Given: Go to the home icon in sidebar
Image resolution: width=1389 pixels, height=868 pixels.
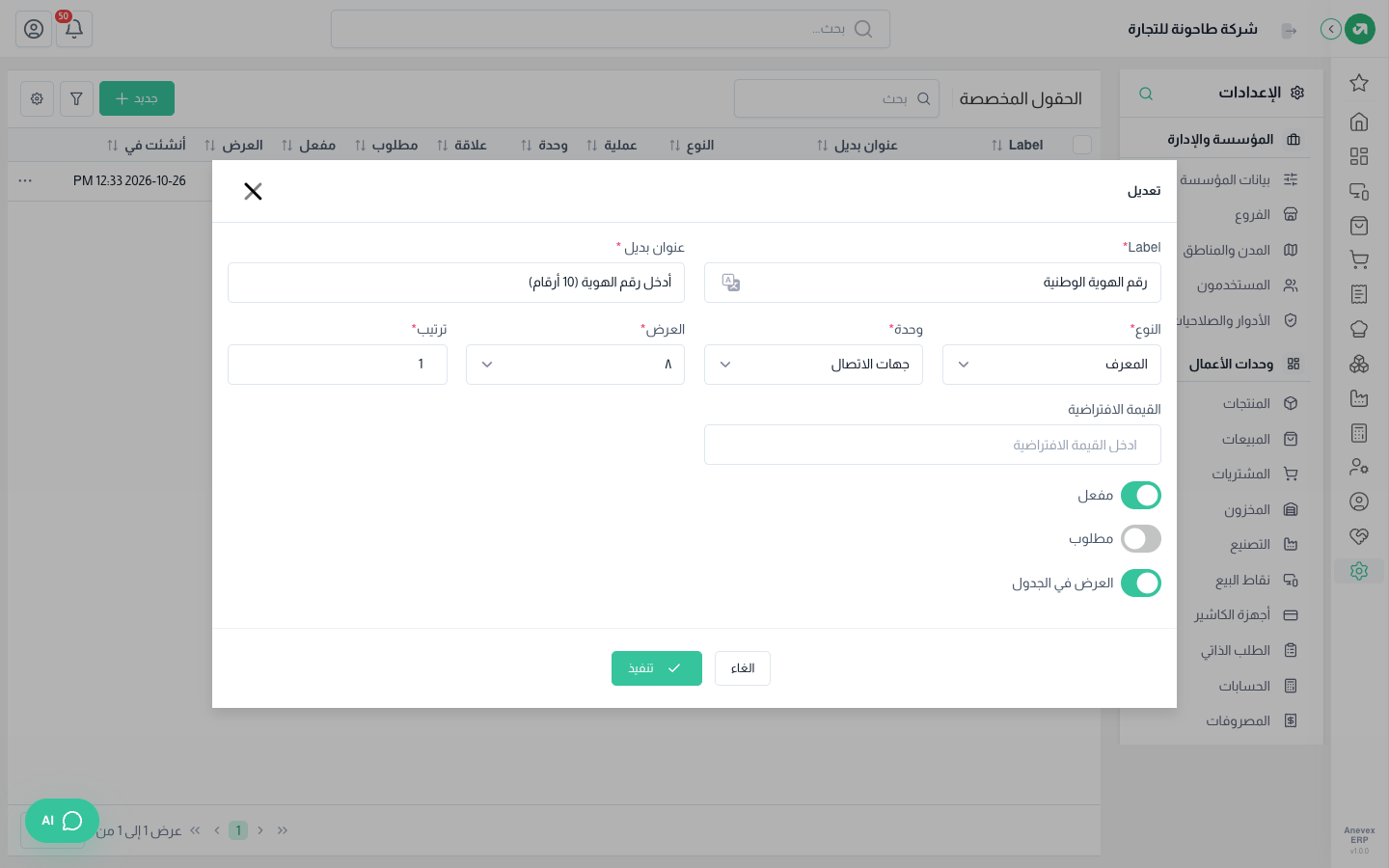Looking at the screenshot, I should 1359,122.
